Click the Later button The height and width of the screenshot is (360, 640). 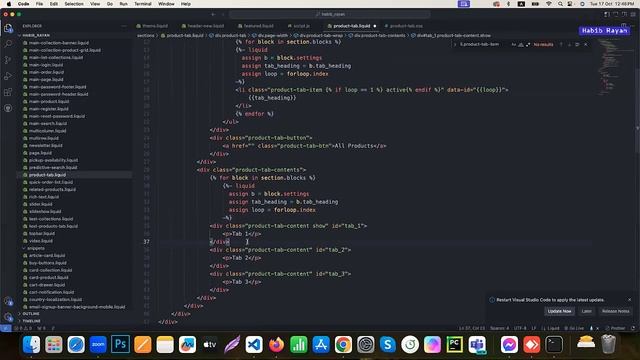pos(587,311)
